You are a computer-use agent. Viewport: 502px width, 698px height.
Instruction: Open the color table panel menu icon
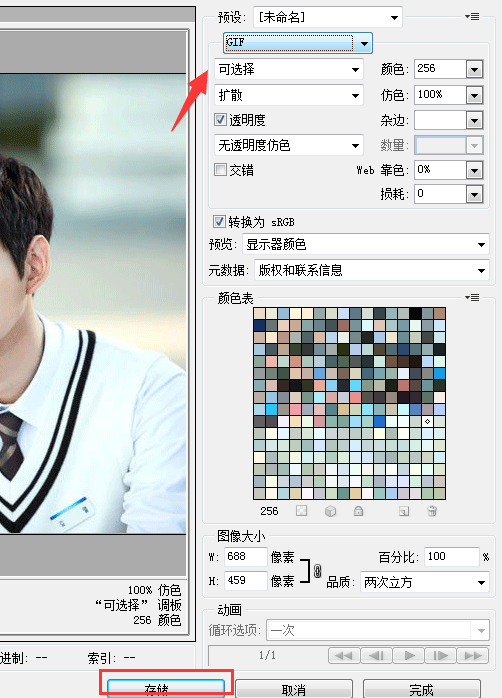[x=472, y=297]
